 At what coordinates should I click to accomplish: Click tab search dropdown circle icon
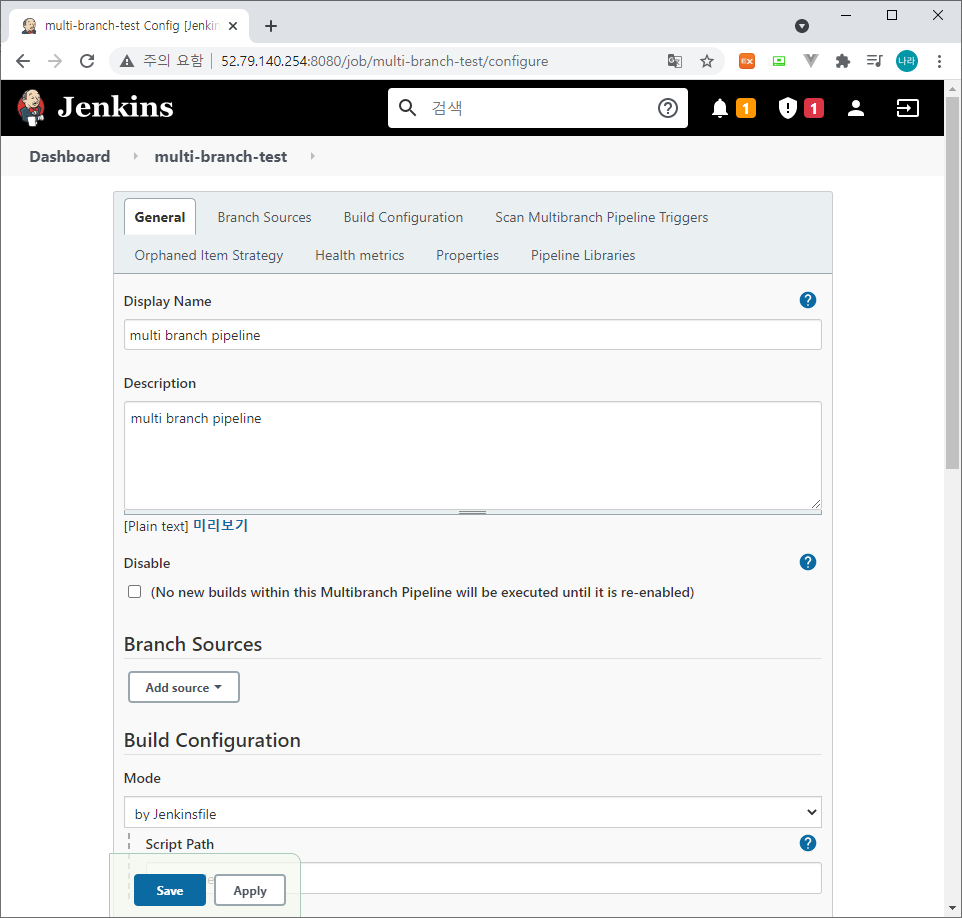pos(802,26)
